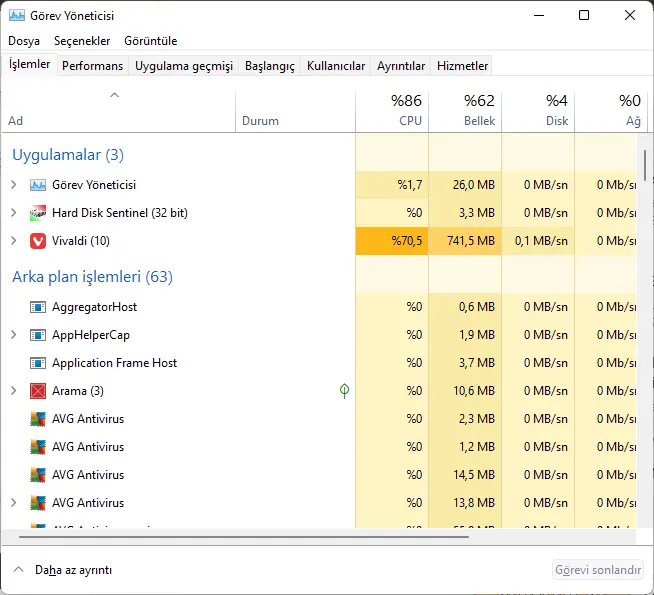This screenshot has width=654, height=595.
Task: Select the Hard Disk Sentinel (32 bit) name
Action: coord(120,213)
